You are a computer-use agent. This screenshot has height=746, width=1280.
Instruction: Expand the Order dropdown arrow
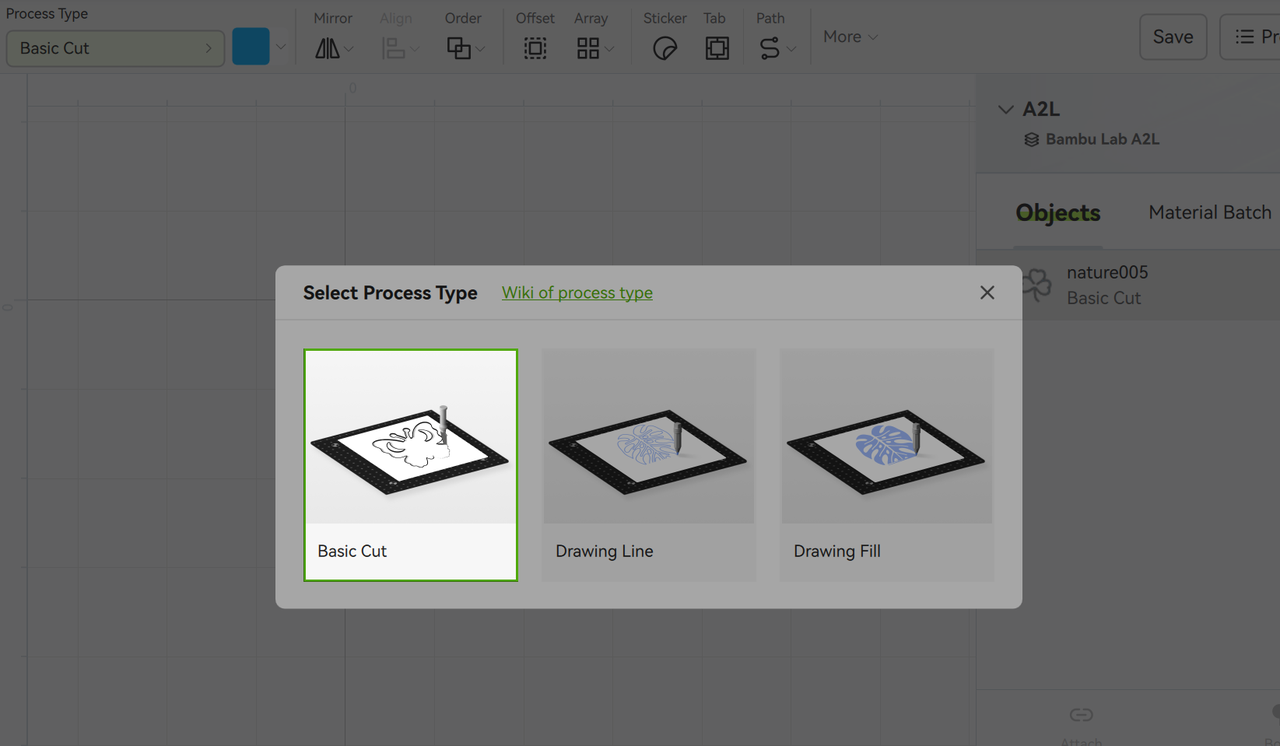pyautogui.click(x=480, y=49)
